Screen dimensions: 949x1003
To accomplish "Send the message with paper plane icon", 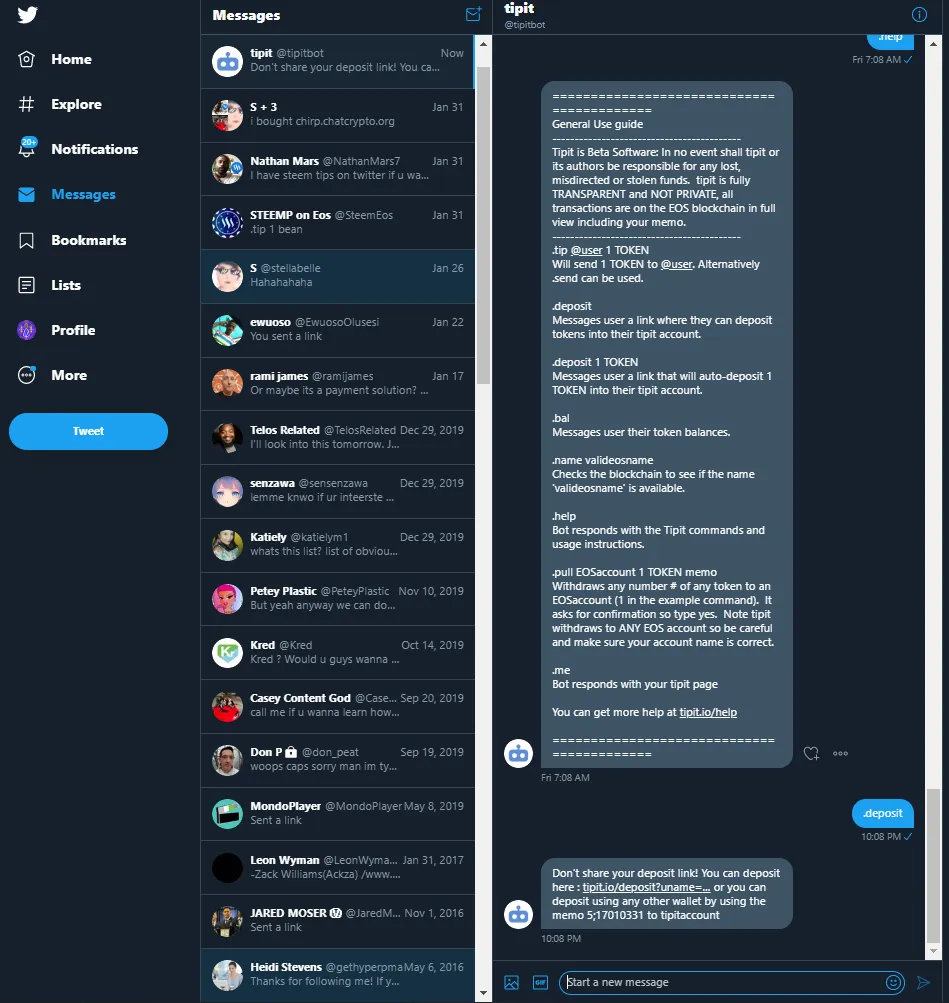I will 923,982.
